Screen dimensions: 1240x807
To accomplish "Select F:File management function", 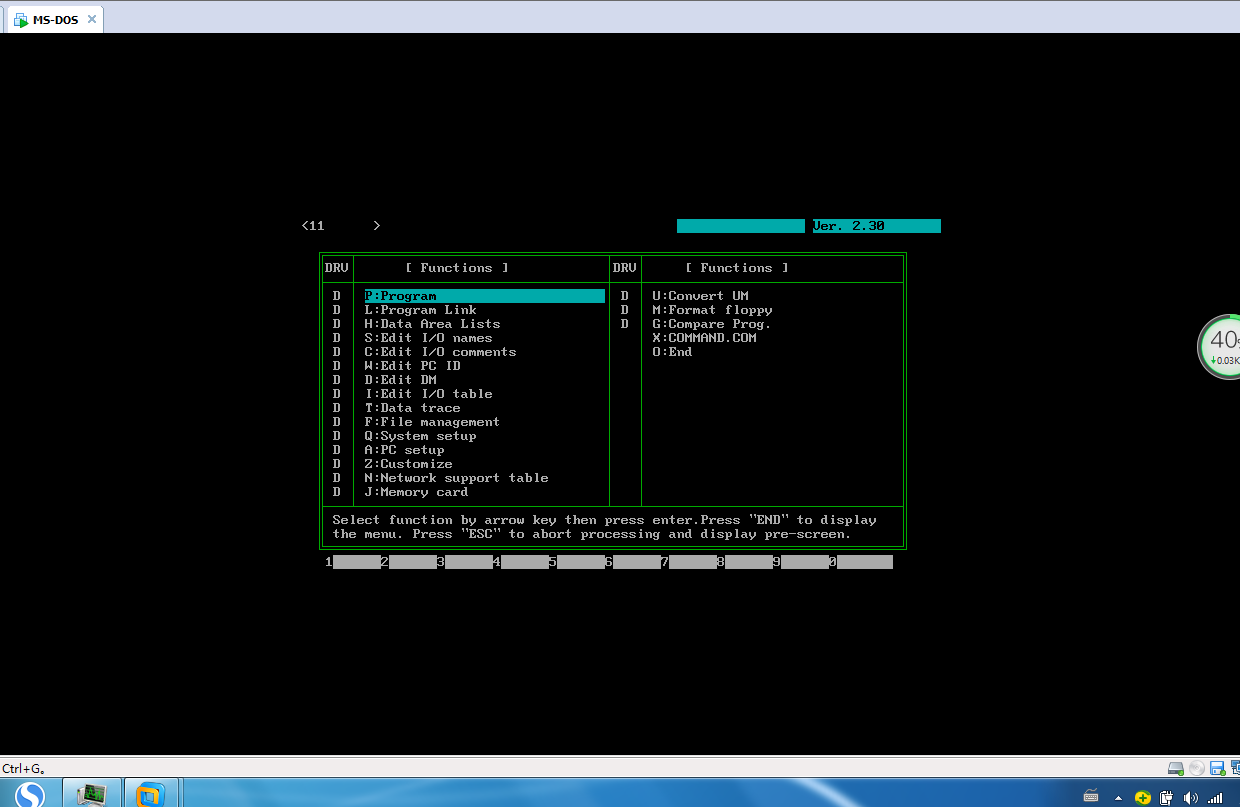I will 432,422.
